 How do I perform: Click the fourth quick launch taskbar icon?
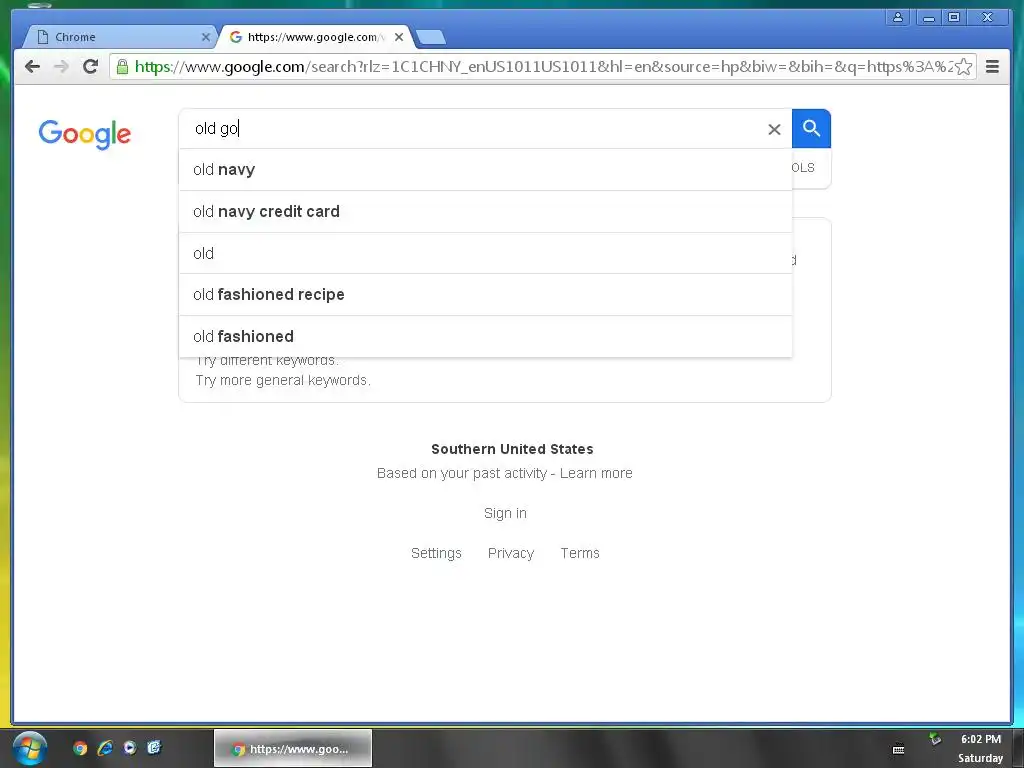coord(154,748)
